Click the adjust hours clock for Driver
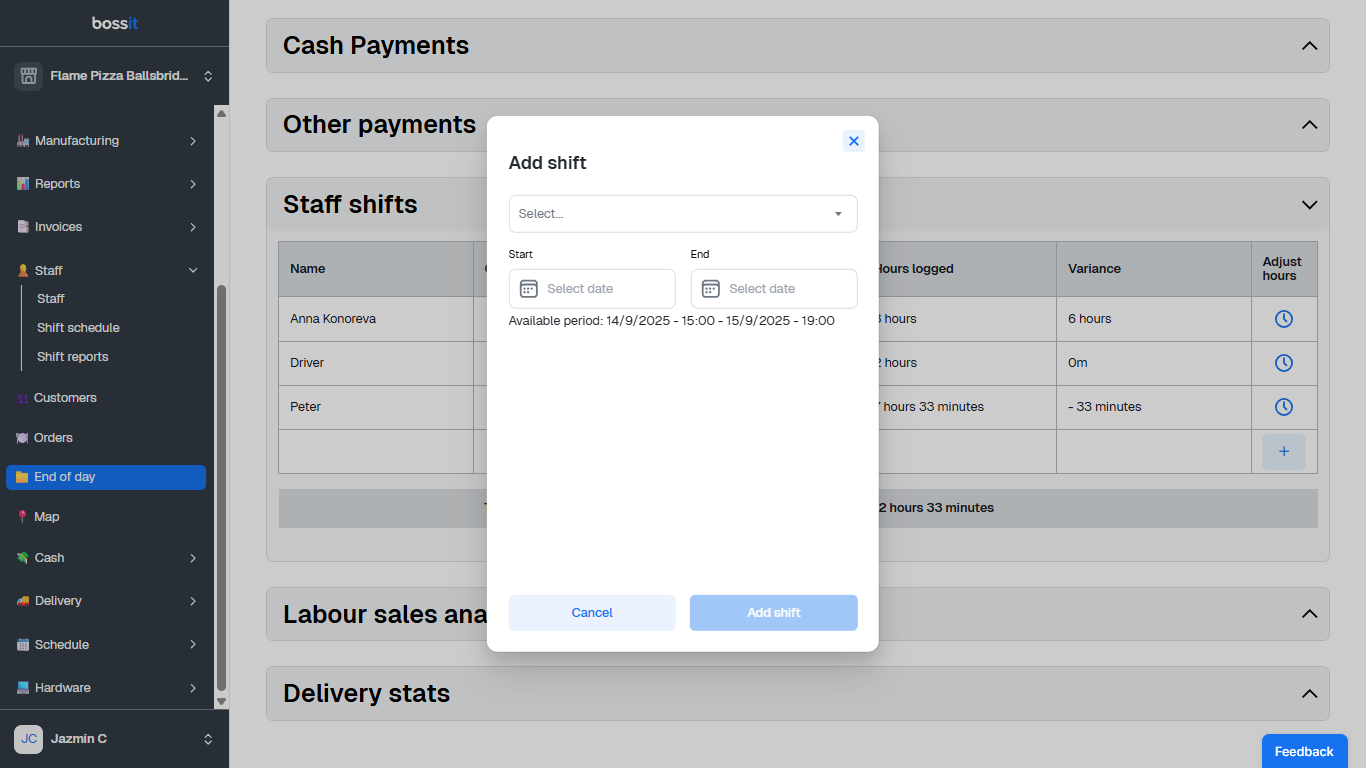The height and width of the screenshot is (768, 1366). click(x=1284, y=363)
